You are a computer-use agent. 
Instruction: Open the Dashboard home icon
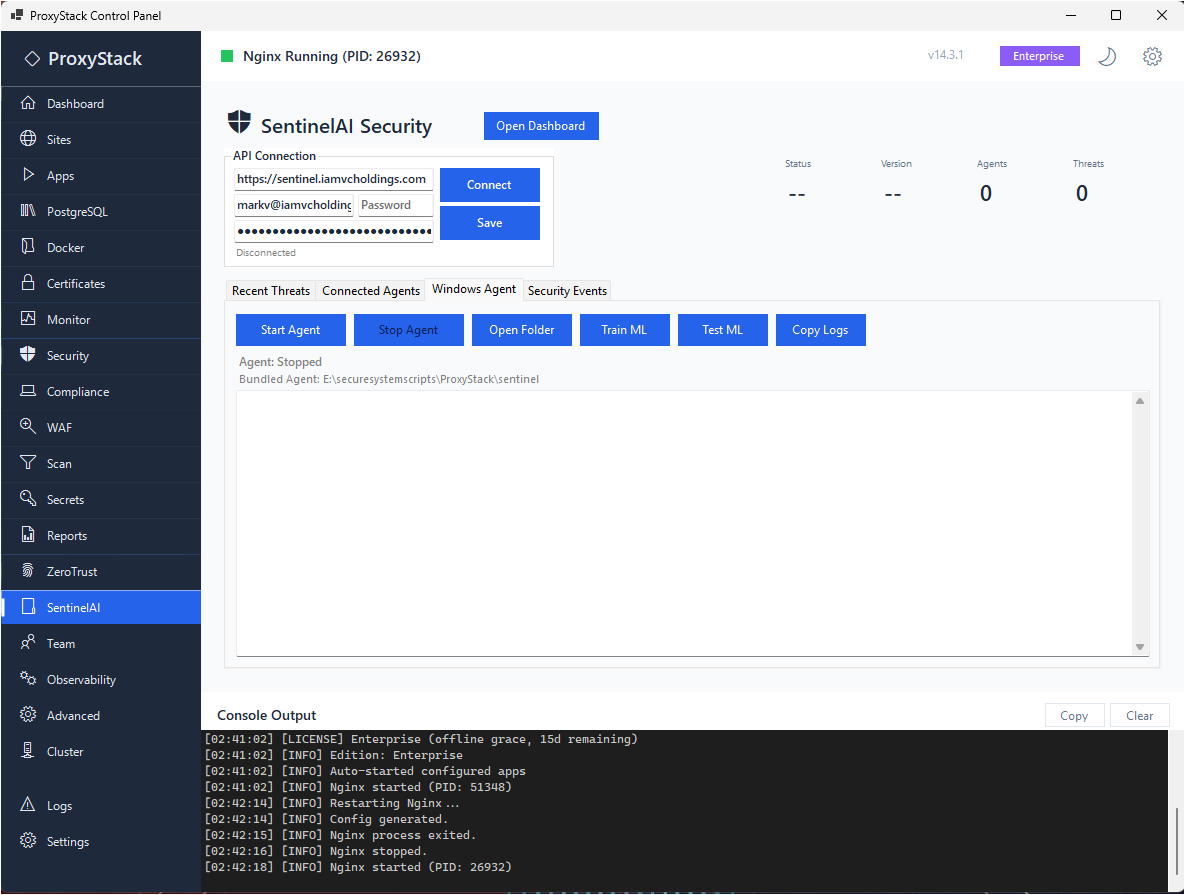tap(28, 103)
